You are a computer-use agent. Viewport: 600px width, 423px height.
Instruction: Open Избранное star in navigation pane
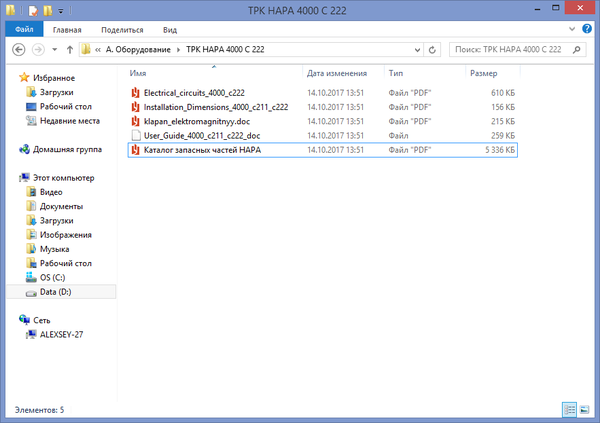[x=24, y=78]
